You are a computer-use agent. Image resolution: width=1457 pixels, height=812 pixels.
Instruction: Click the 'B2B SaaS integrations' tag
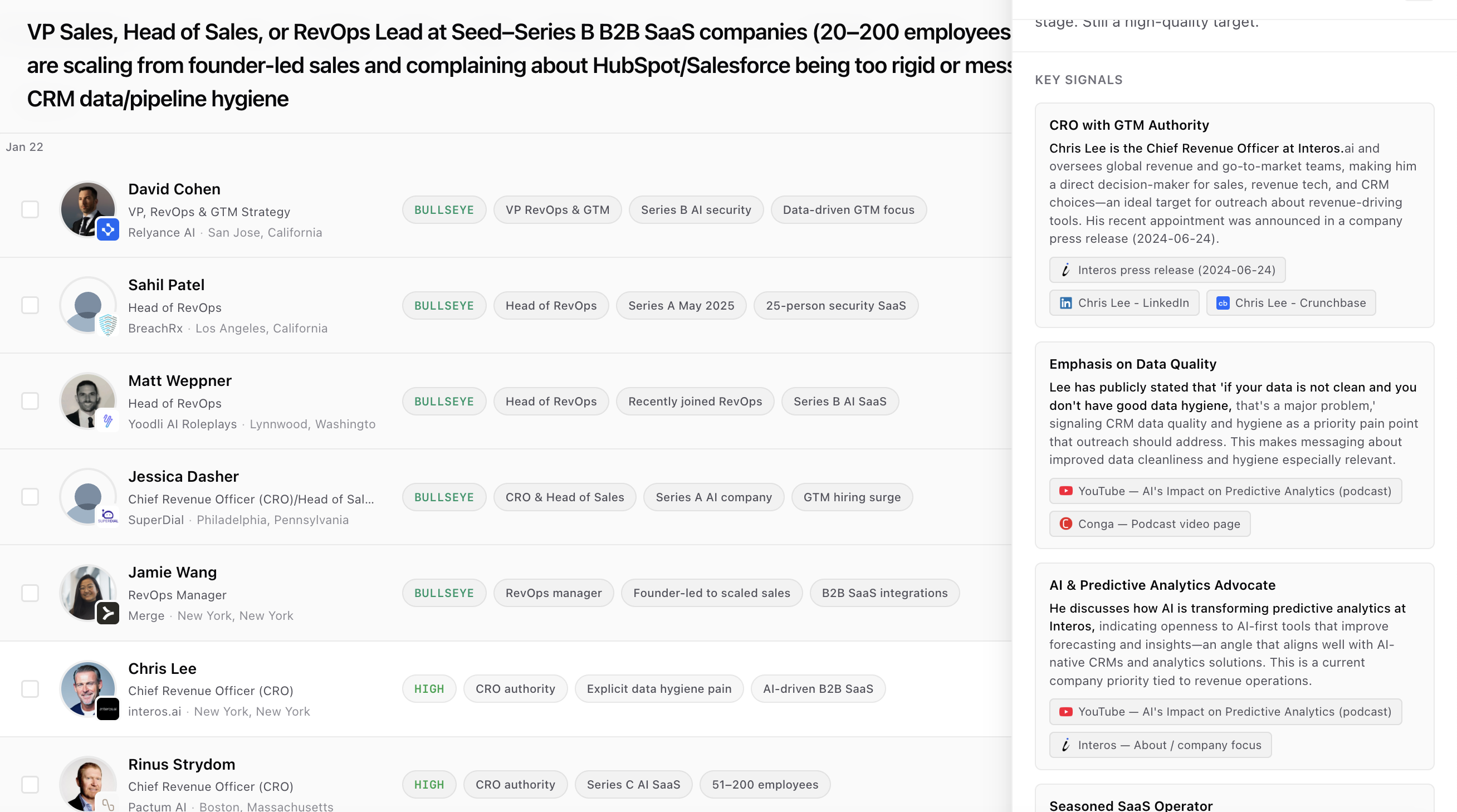pos(884,593)
